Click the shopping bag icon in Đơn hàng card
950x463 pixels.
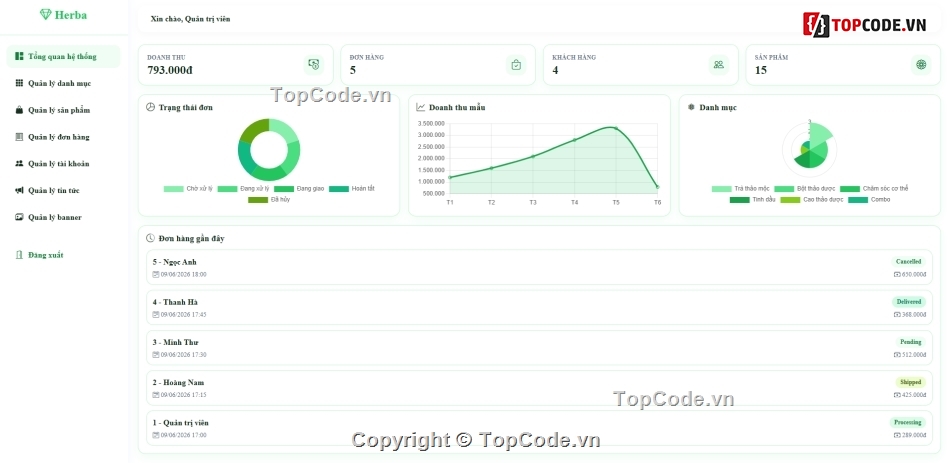click(x=516, y=65)
